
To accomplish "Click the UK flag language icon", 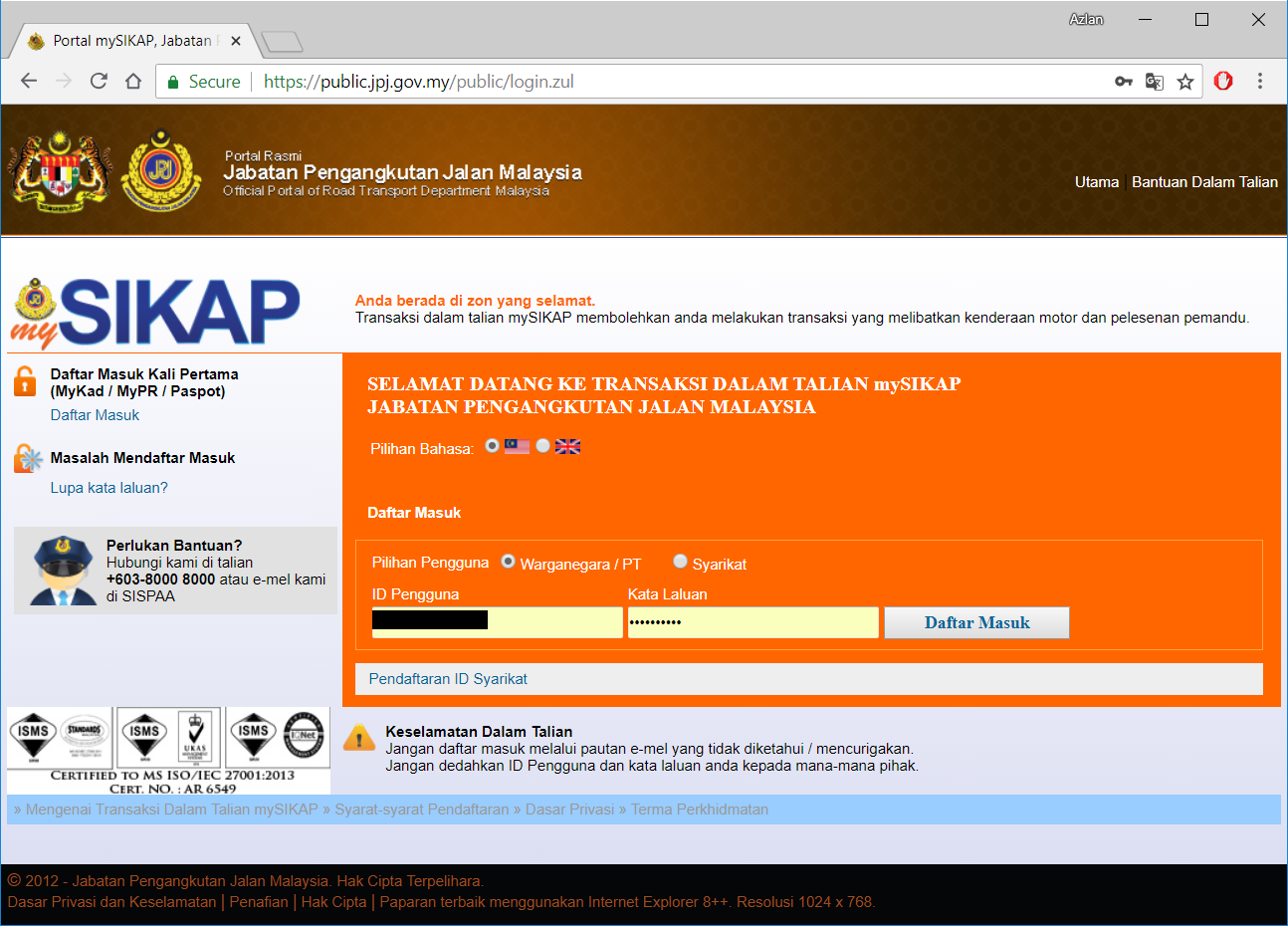I will pos(567,446).
